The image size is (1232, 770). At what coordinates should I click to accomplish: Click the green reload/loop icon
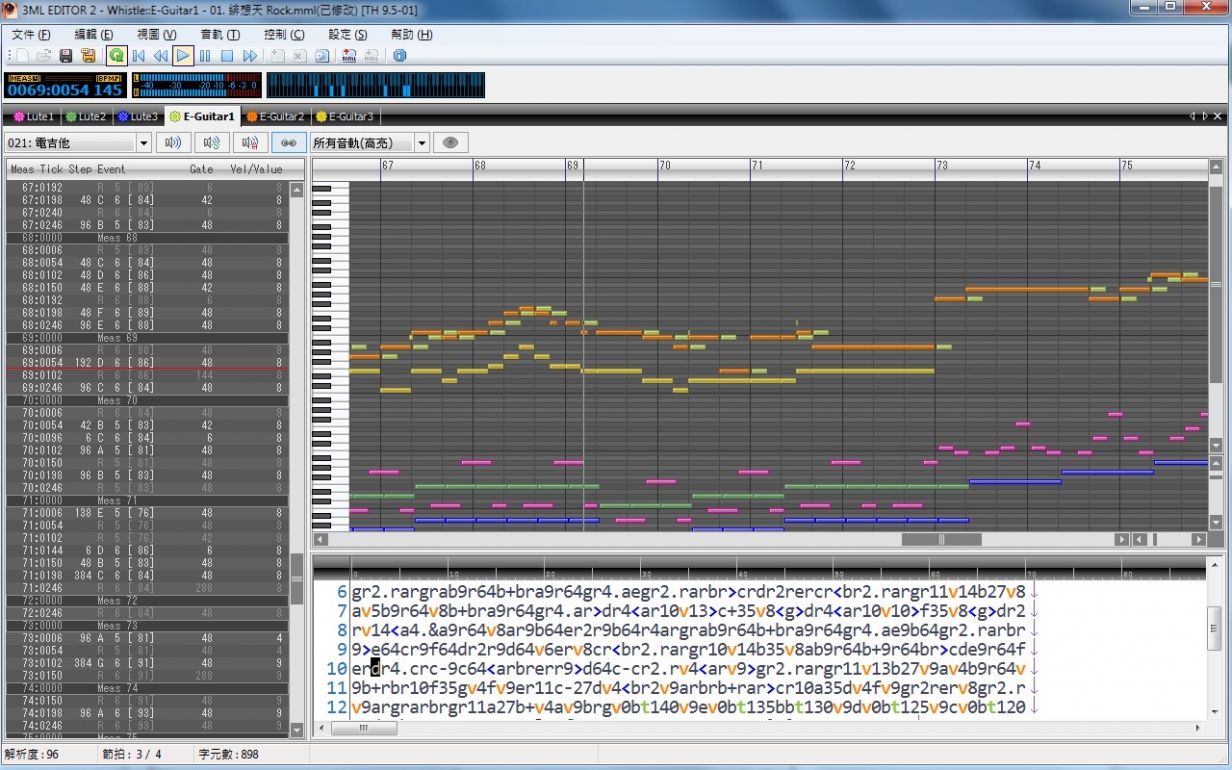tap(116, 56)
